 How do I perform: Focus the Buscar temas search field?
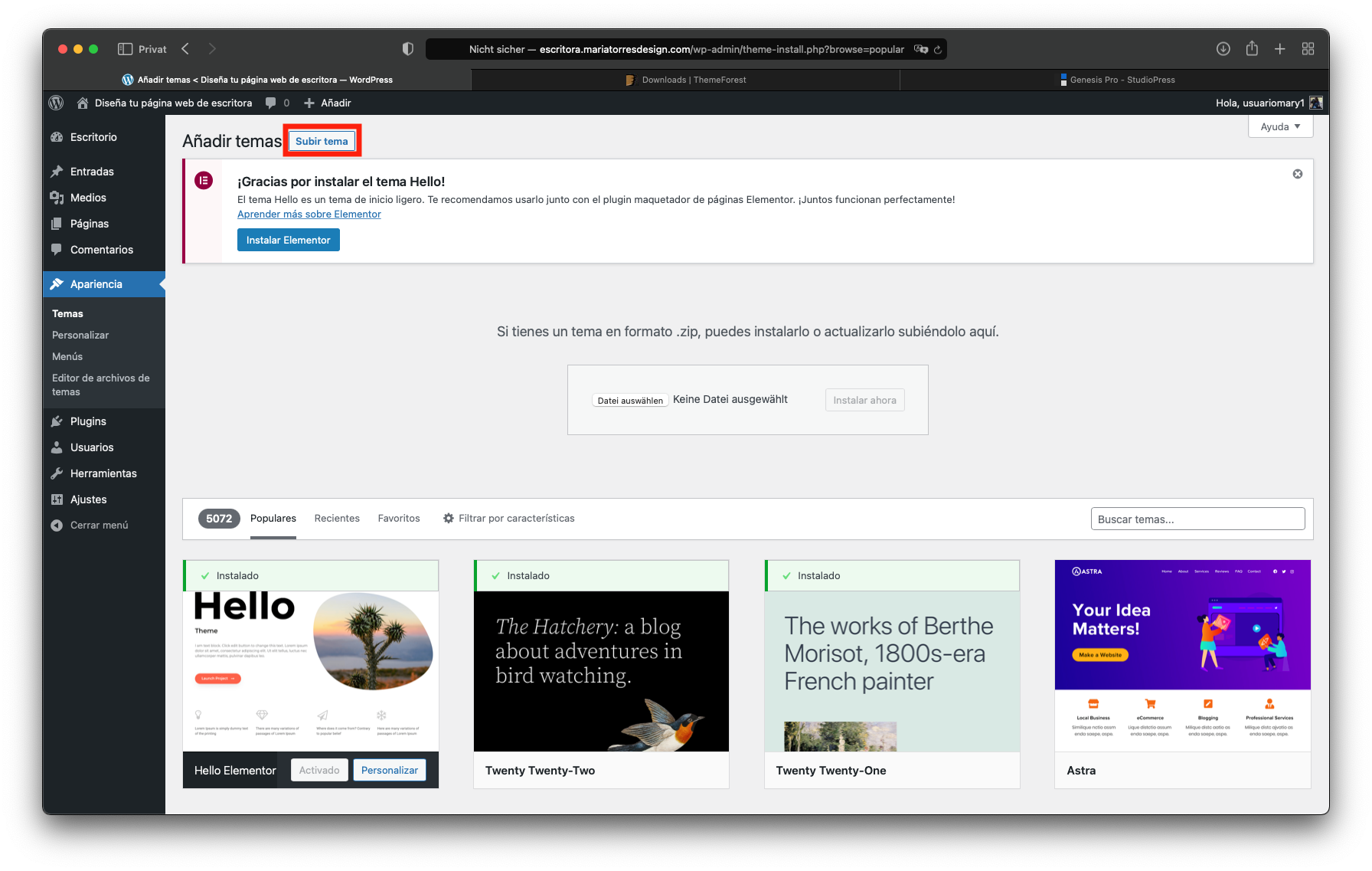tap(1197, 519)
